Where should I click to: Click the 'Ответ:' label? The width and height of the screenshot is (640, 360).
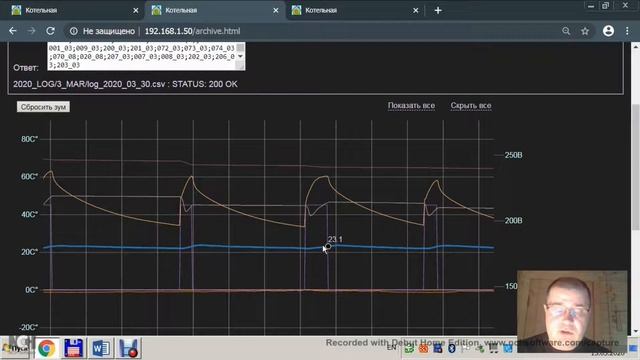click(x=26, y=68)
